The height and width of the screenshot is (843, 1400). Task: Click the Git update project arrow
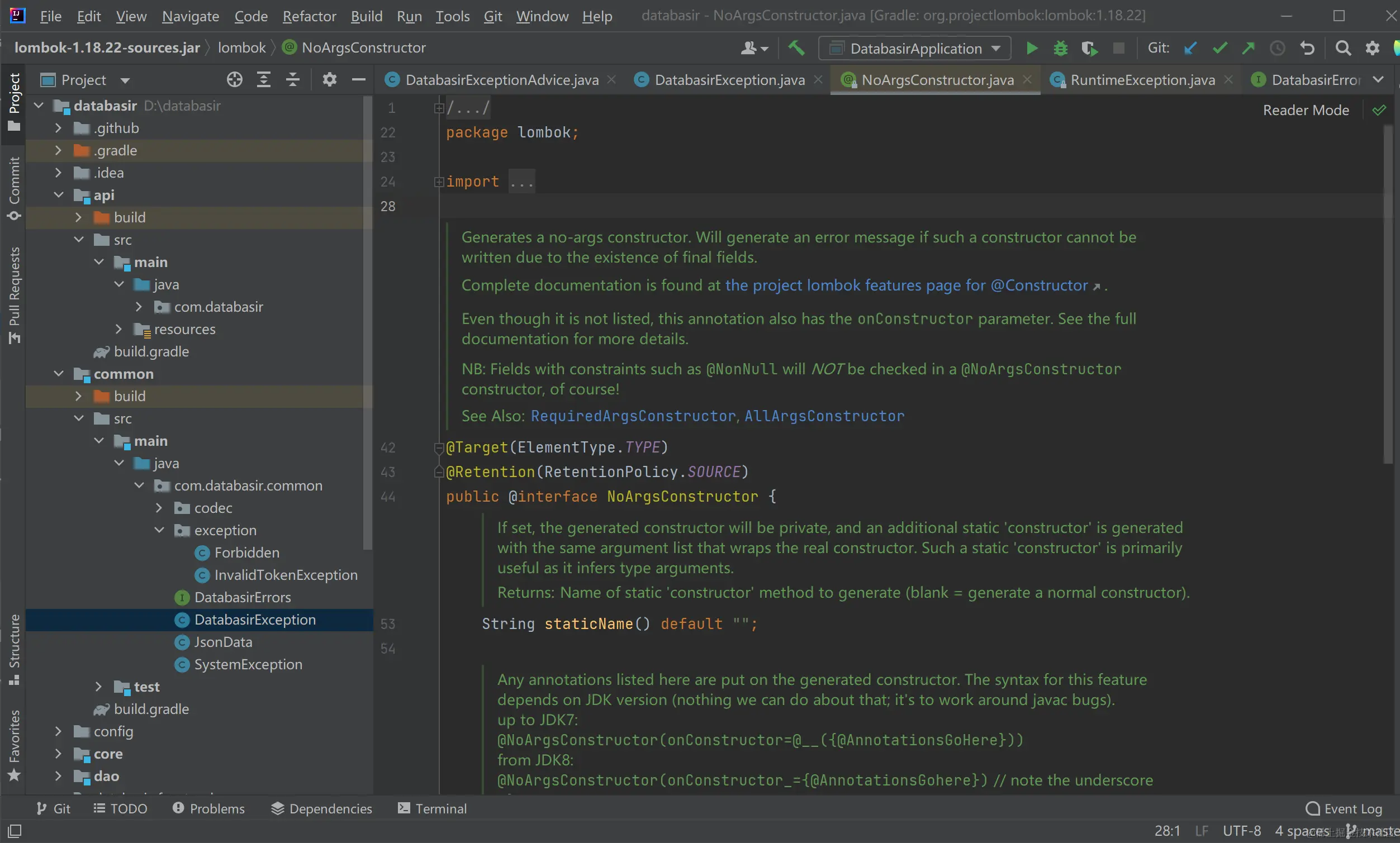[1190, 48]
